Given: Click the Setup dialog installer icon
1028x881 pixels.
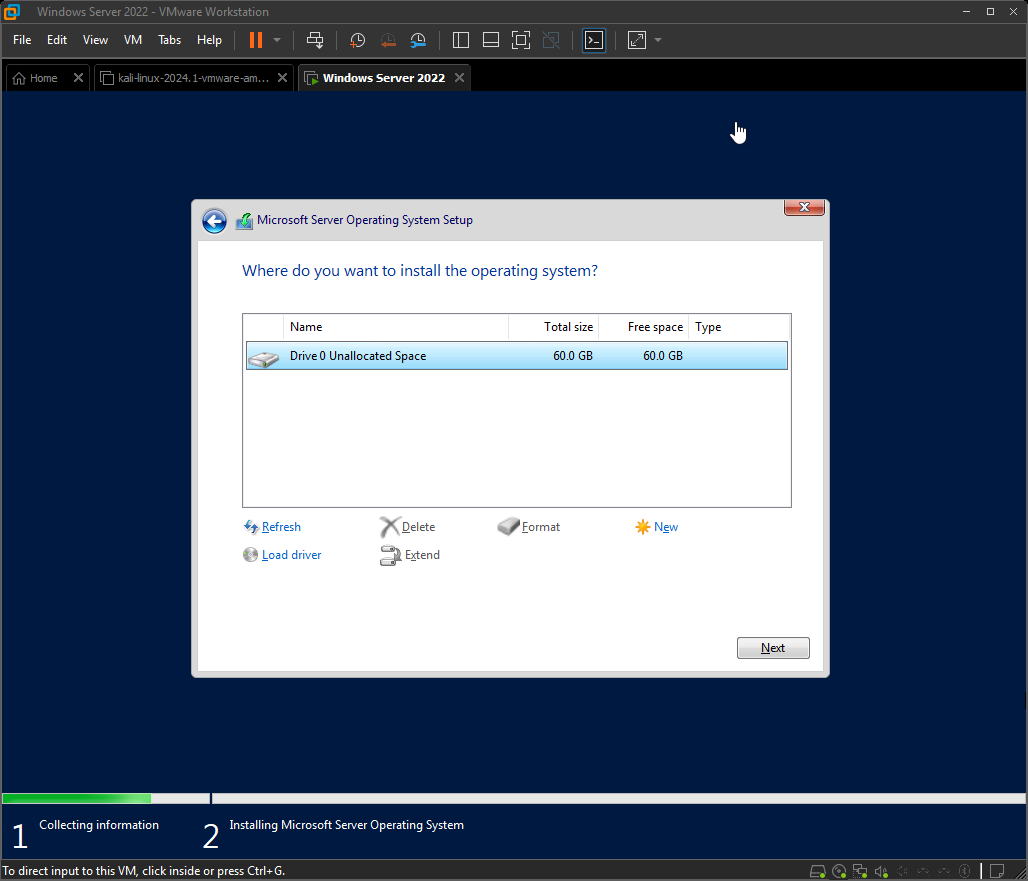Looking at the screenshot, I should coord(245,221).
